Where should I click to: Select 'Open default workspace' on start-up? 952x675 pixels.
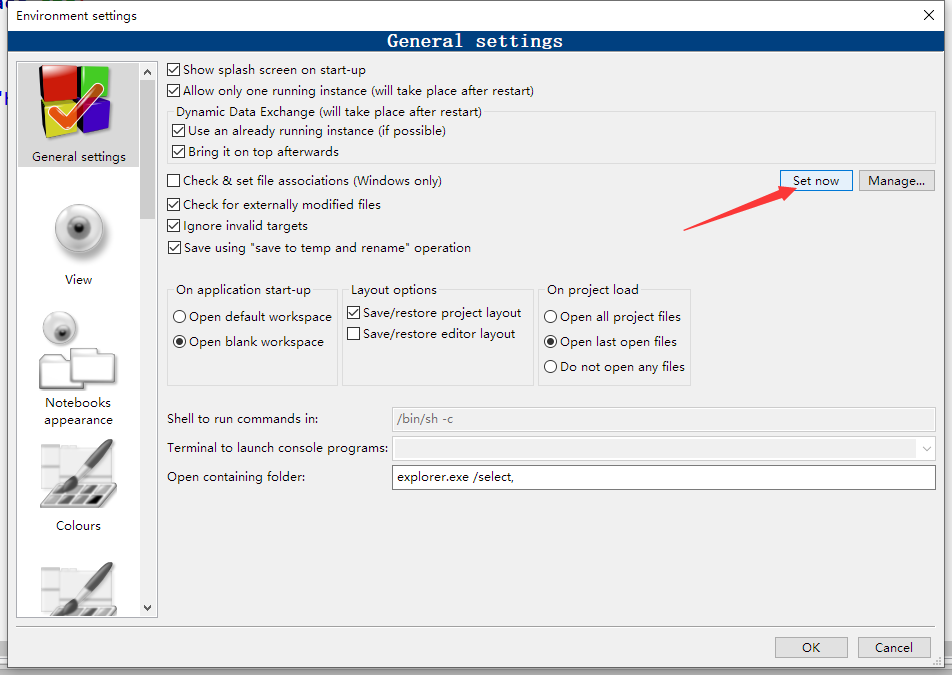(180, 316)
